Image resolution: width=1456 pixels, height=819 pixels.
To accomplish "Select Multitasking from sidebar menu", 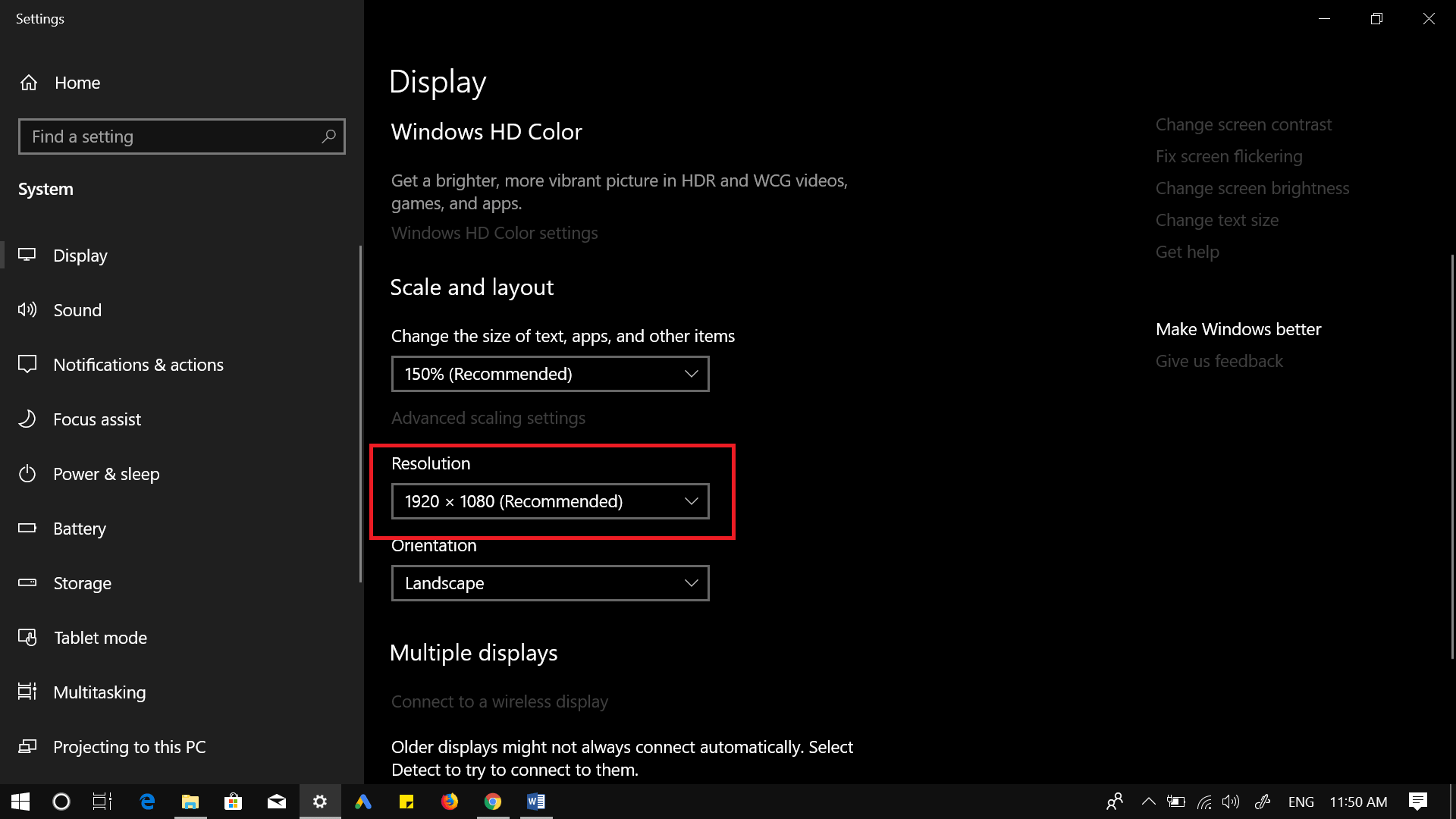I will pyautogui.click(x=99, y=692).
